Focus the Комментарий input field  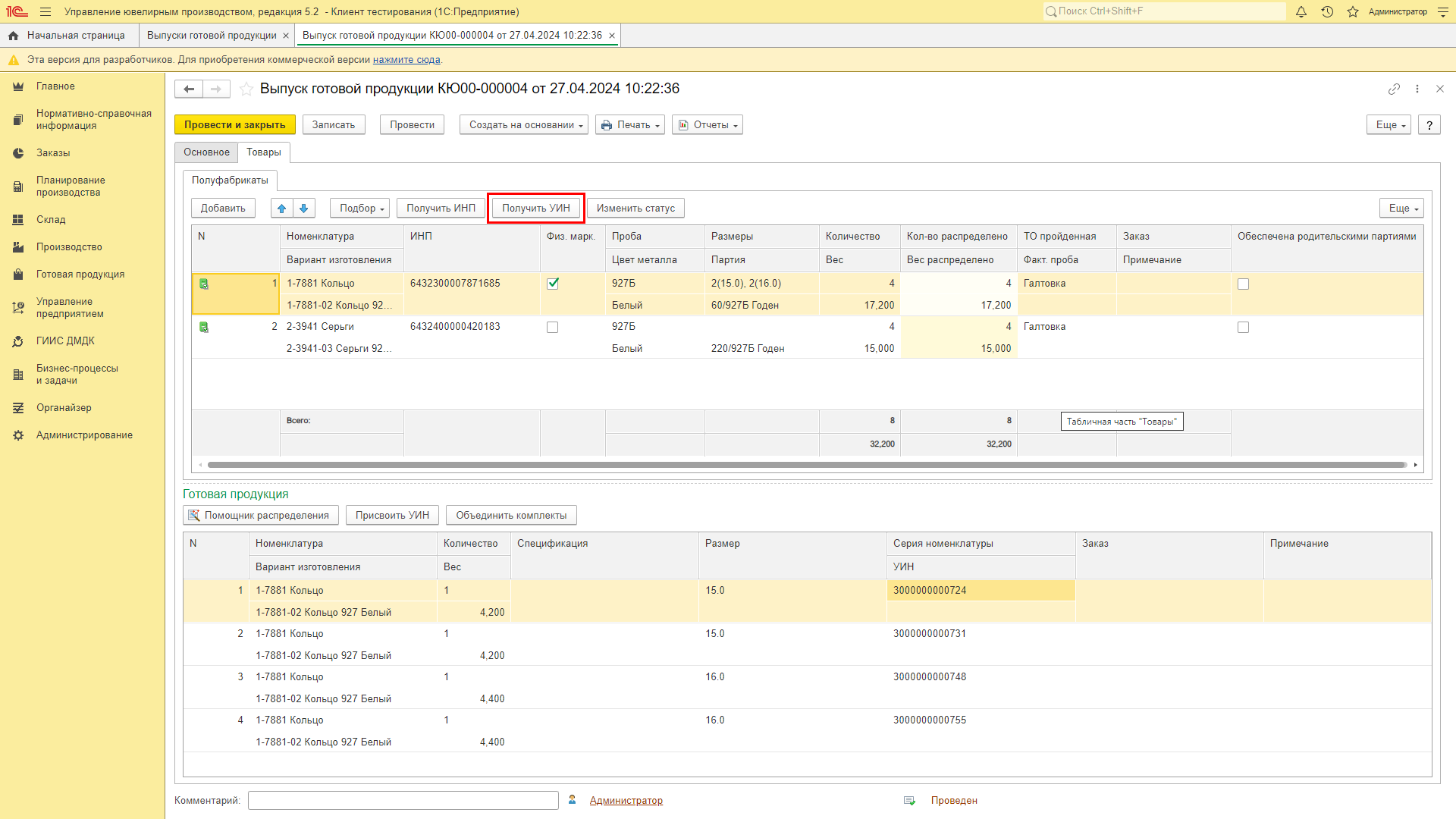(x=403, y=801)
